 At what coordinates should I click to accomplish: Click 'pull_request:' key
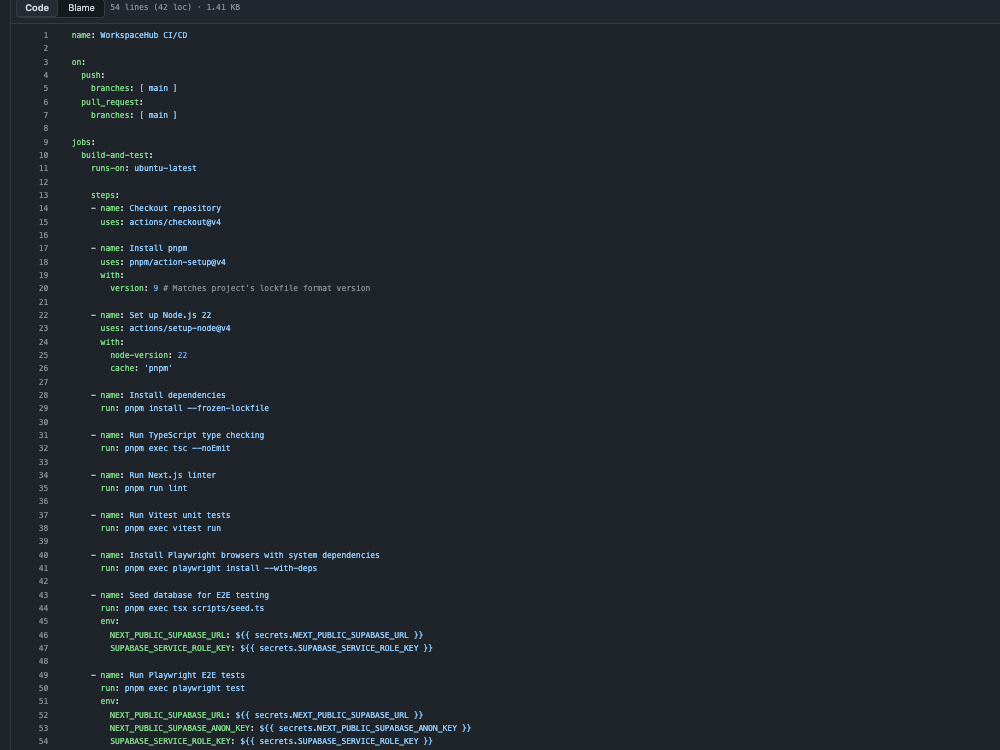[x=112, y=102]
